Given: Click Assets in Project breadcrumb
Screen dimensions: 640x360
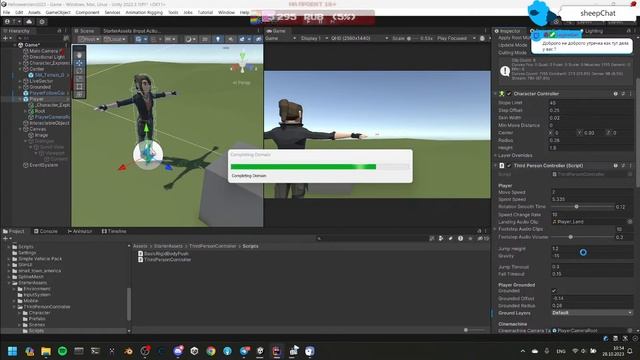Looking at the screenshot, I should [x=140, y=246].
